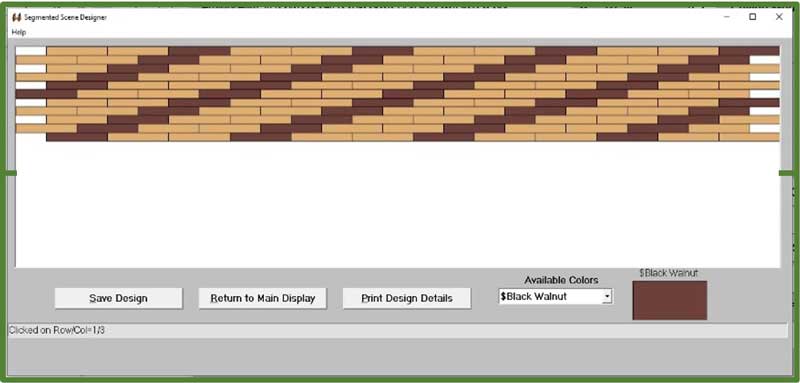The height and width of the screenshot is (383, 800).
Task: Click the Segmented Scene Designer app icon
Action: point(16,17)
